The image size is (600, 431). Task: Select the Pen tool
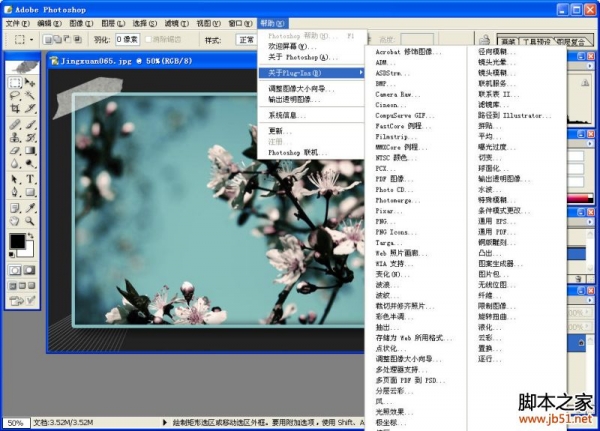(15, 192)
